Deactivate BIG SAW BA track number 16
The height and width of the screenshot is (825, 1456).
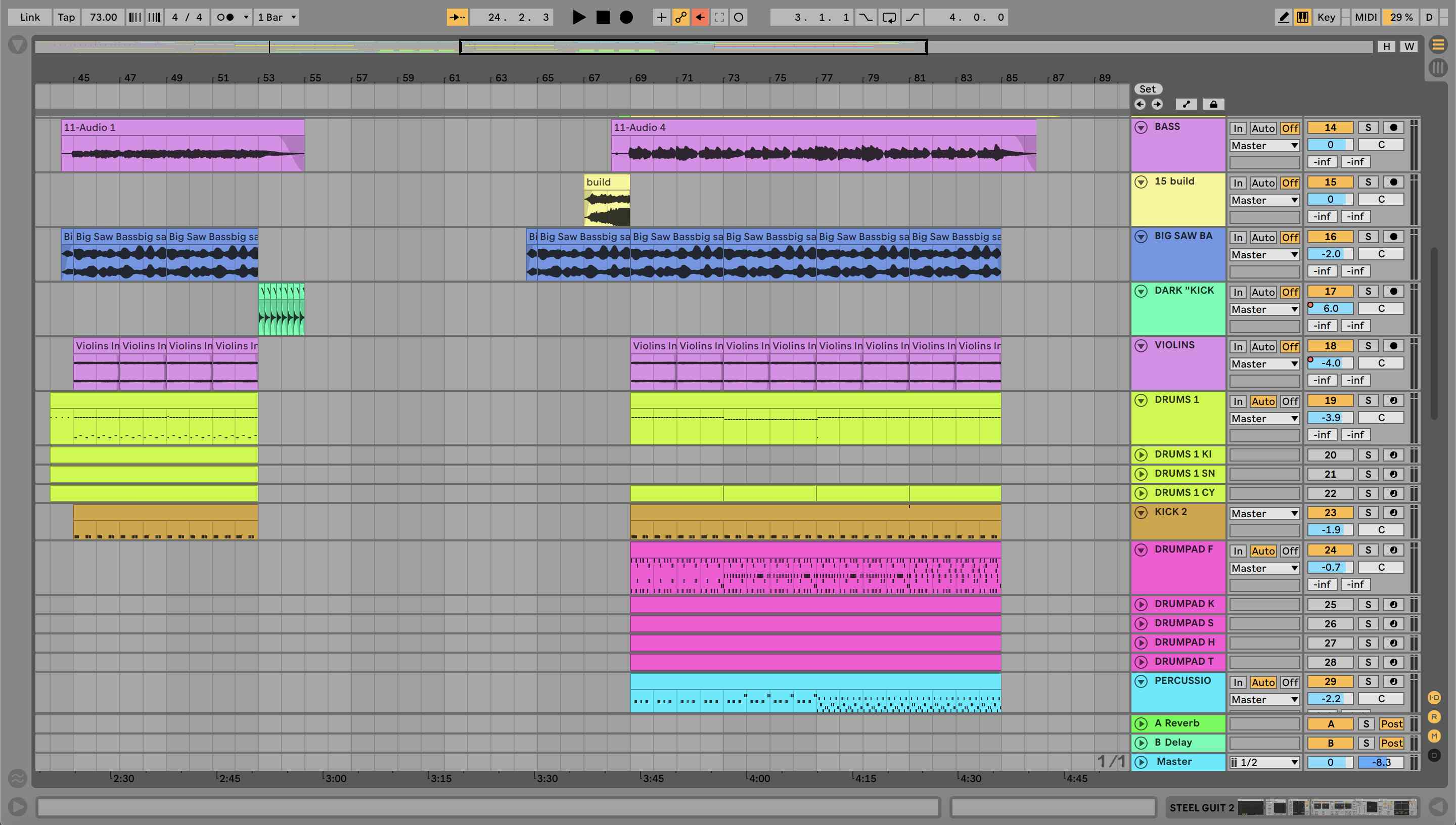click(x=1330, y=237)
